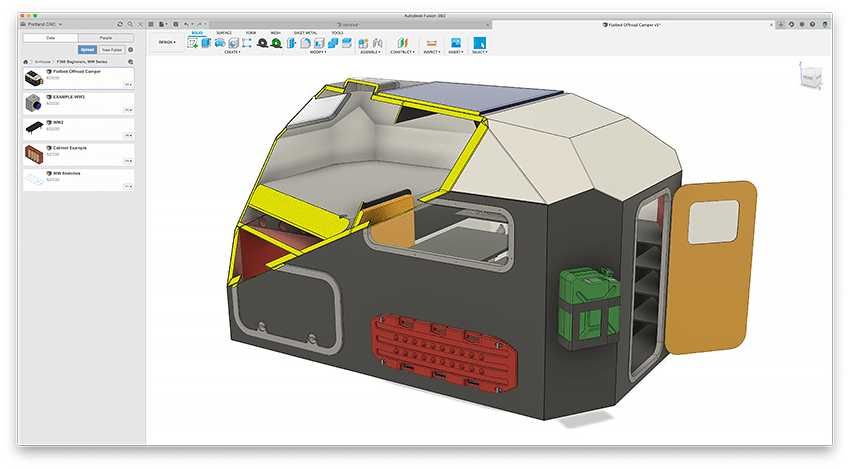Refresh the data panel
Screen dimensions: 850x469
pos(121,22)
